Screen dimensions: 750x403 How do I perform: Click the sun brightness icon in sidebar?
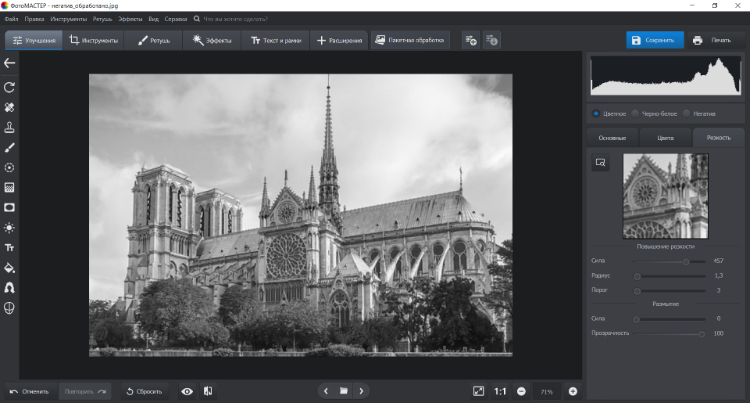pyautogui.click(x=9, y=227)
